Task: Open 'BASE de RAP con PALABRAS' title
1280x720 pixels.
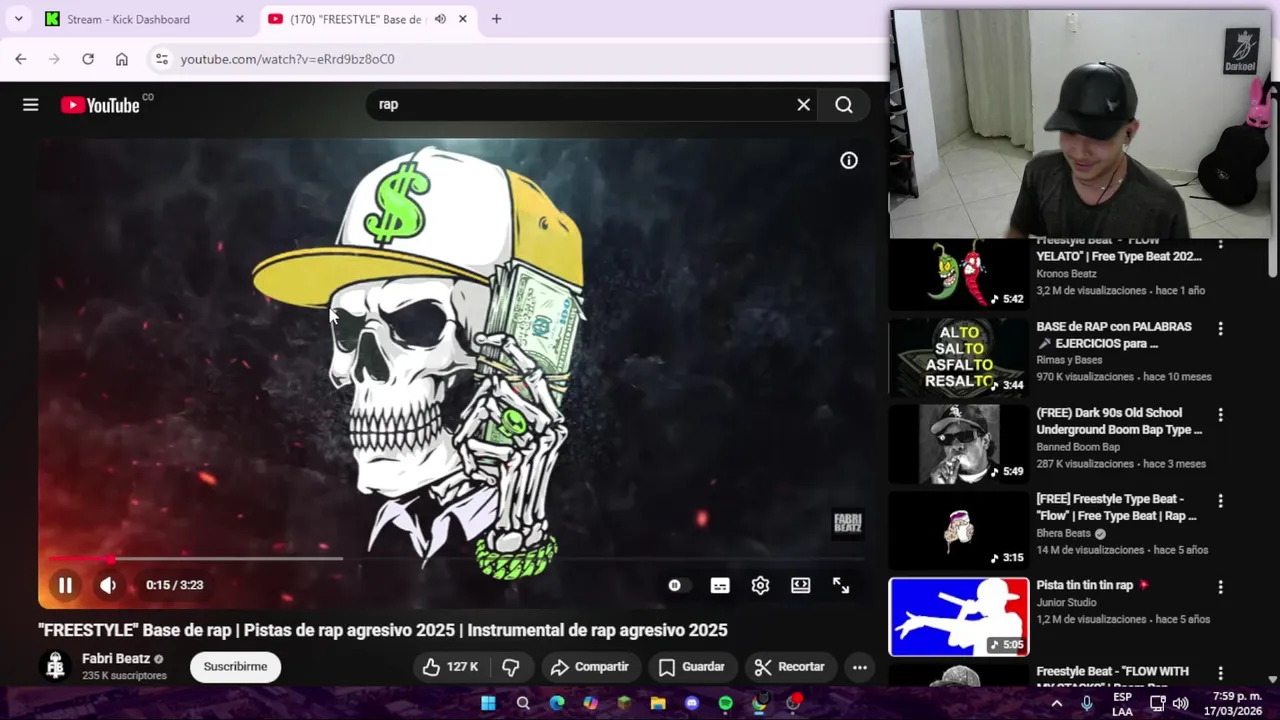Action: click(x=1114, y=335)
